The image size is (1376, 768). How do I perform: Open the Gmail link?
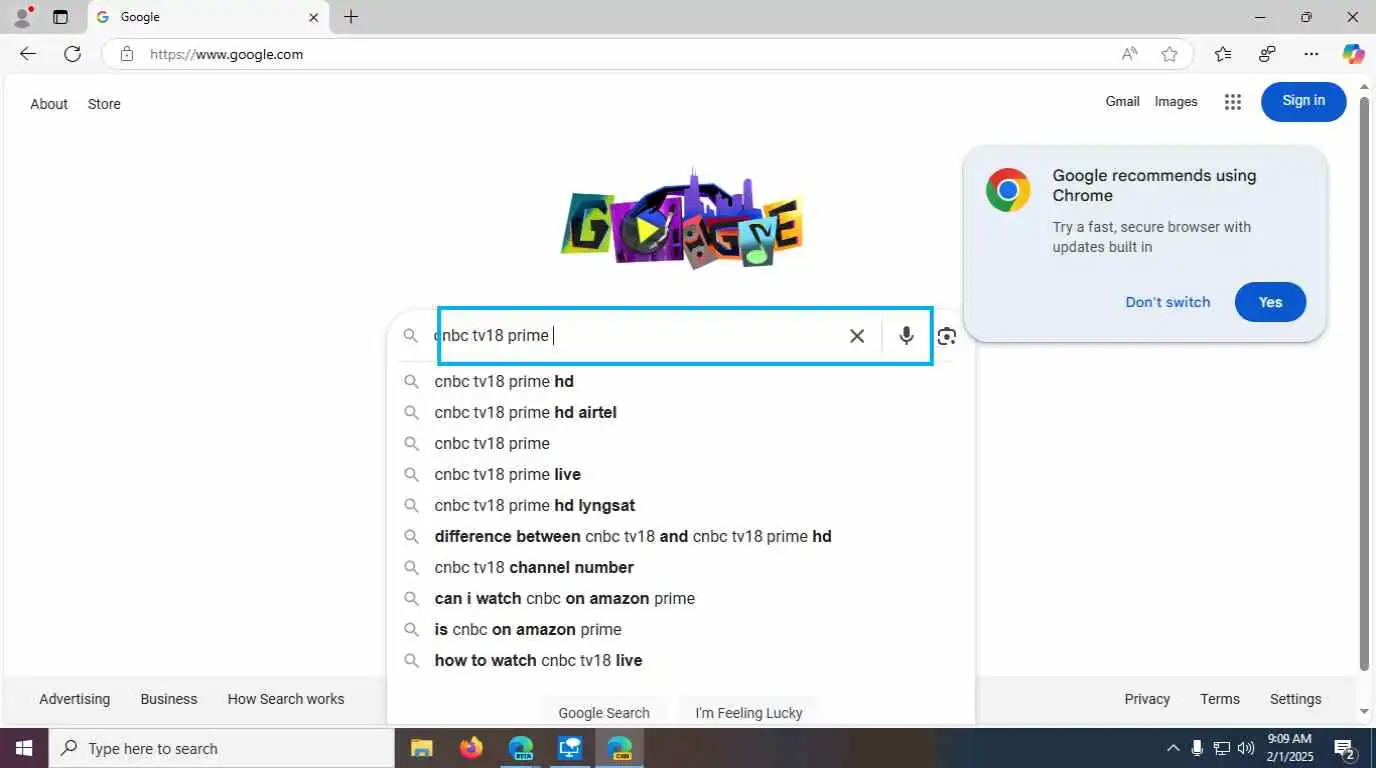coord(1122,101)
